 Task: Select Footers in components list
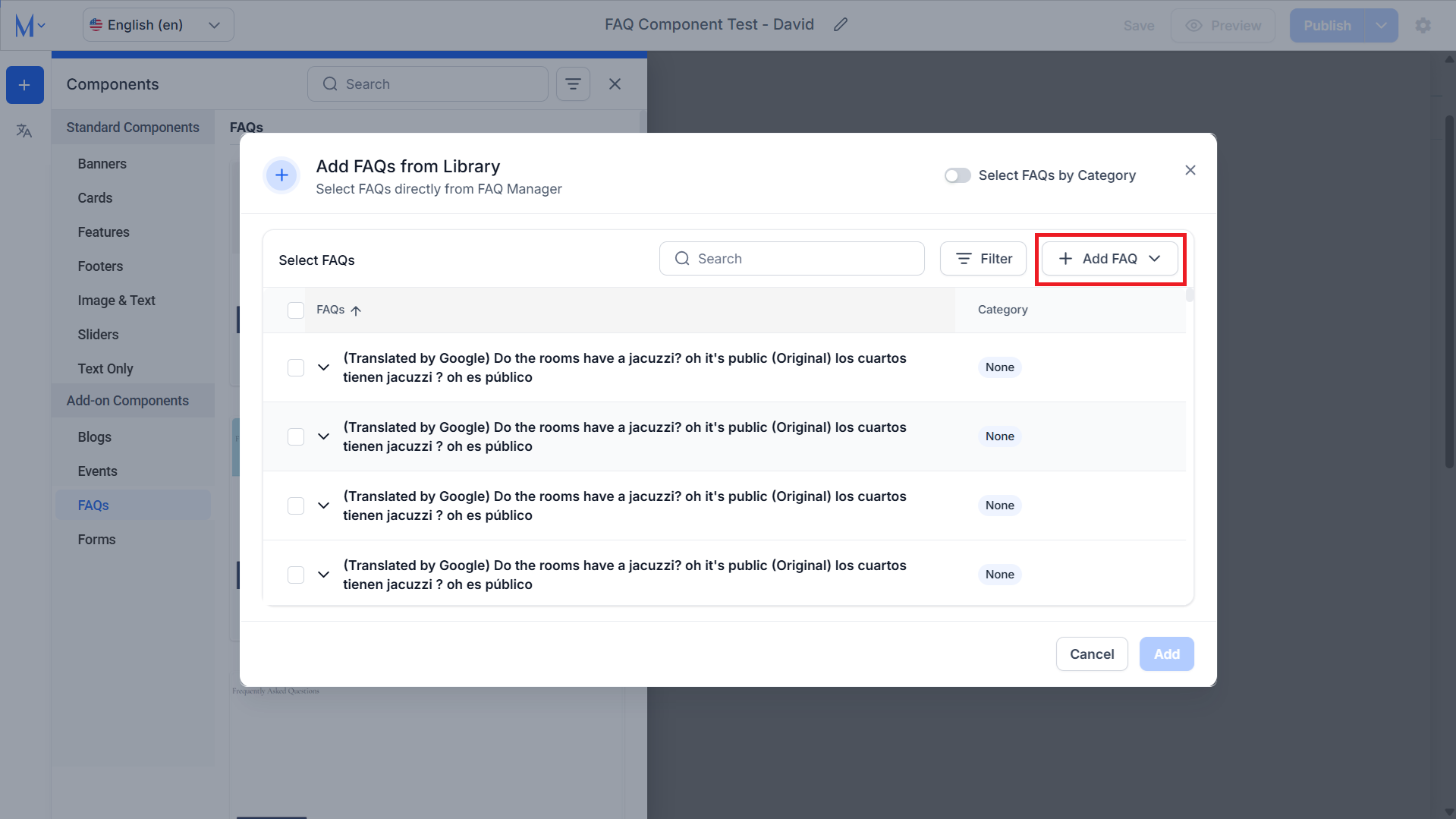(x=100, y=266)
